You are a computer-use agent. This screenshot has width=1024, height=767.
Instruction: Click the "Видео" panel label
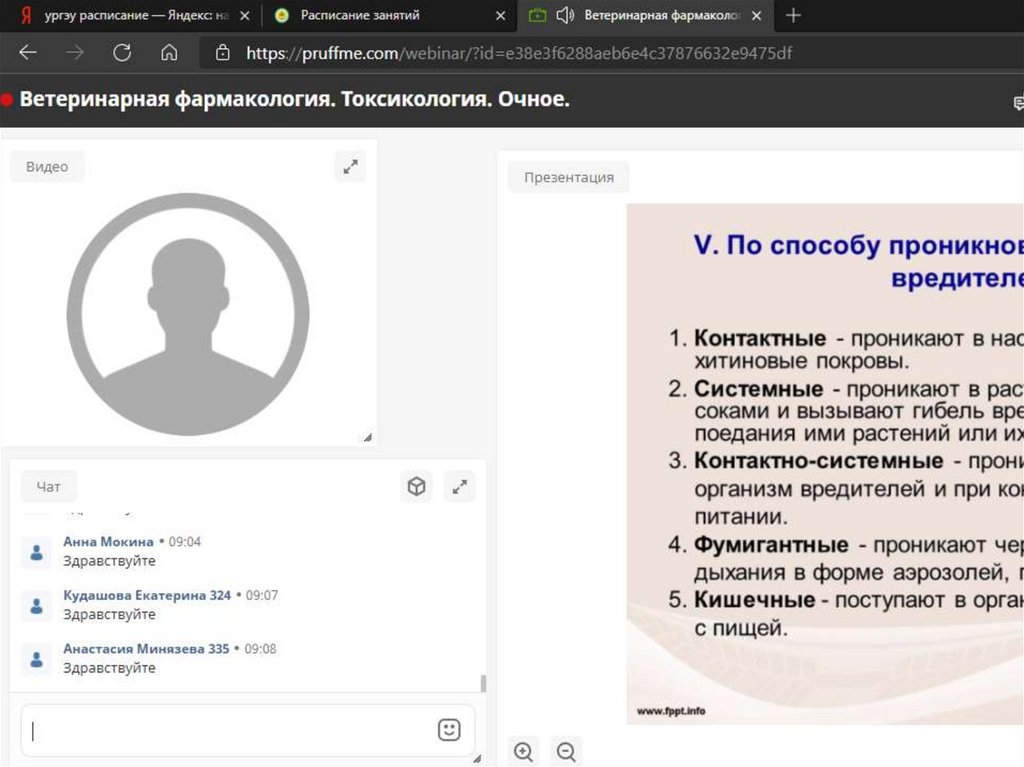(x=47, y=167)
